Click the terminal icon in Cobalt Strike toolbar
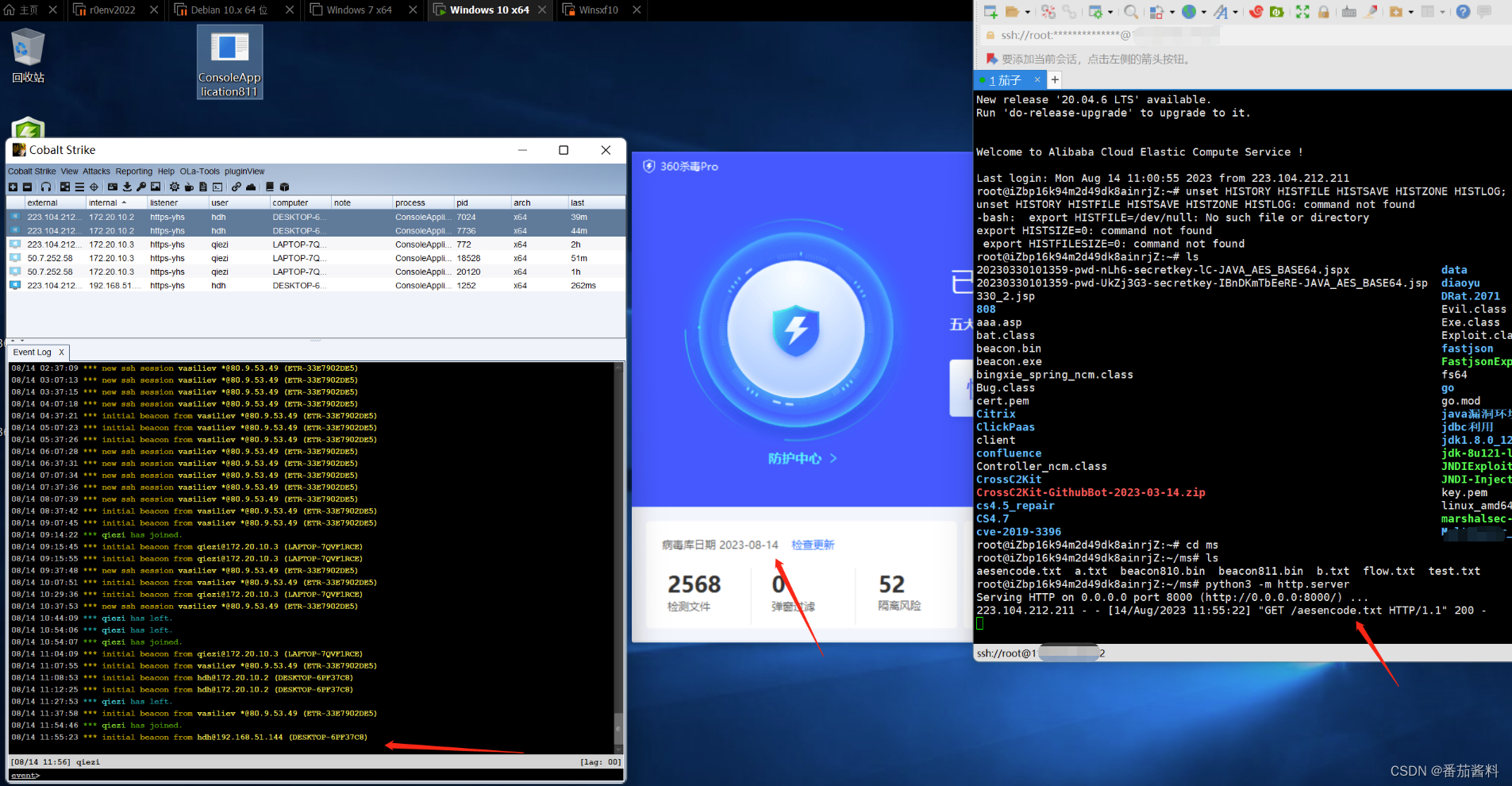 click(217, 187)
